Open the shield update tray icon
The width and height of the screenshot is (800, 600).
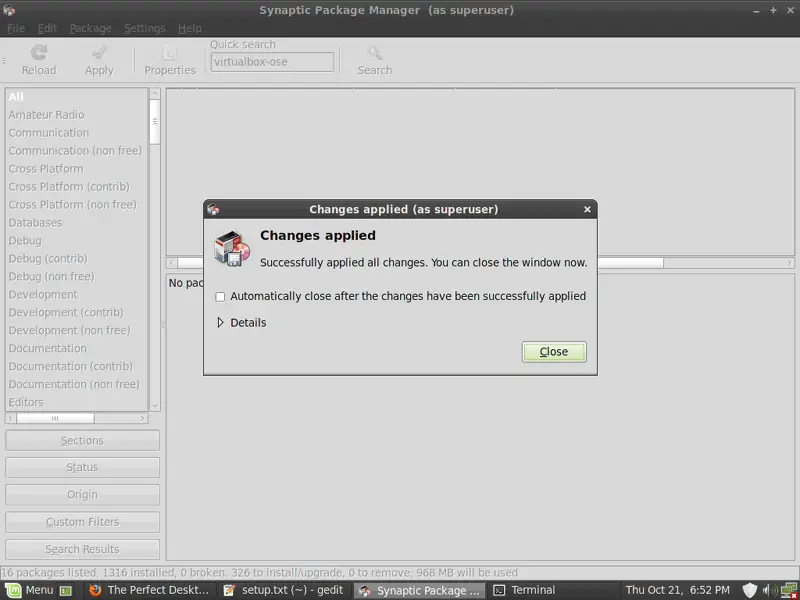(x=749, y=590)
